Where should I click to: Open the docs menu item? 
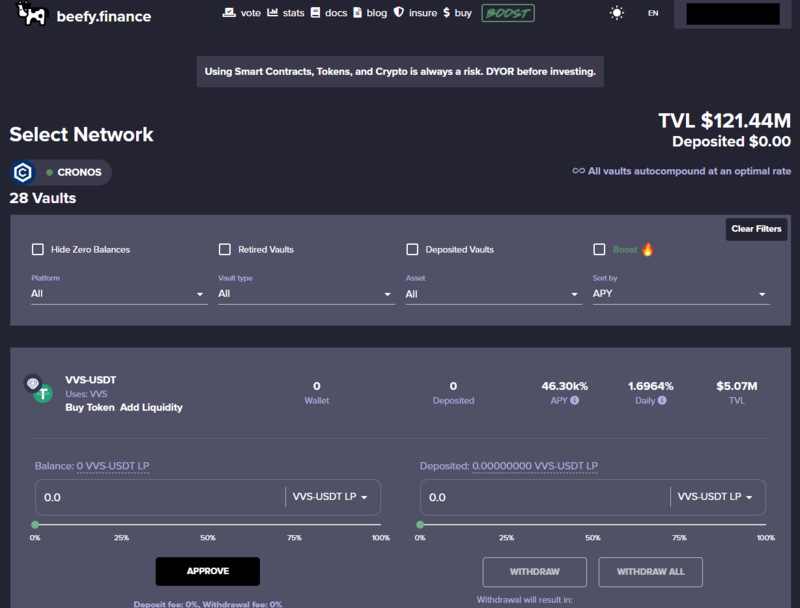(x=336, y=13)
